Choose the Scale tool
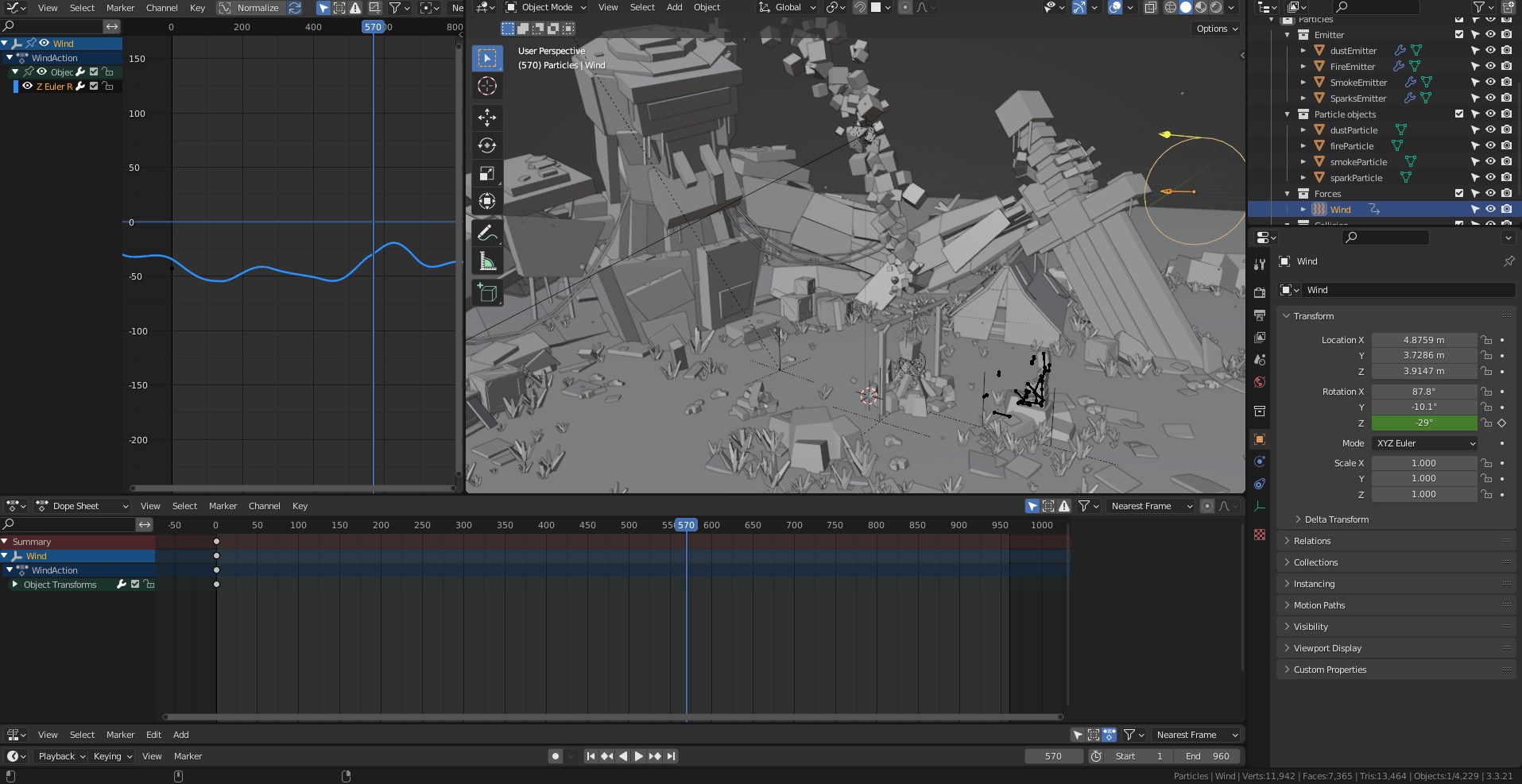Screen dimensions: 1522x784 point(487,173)
